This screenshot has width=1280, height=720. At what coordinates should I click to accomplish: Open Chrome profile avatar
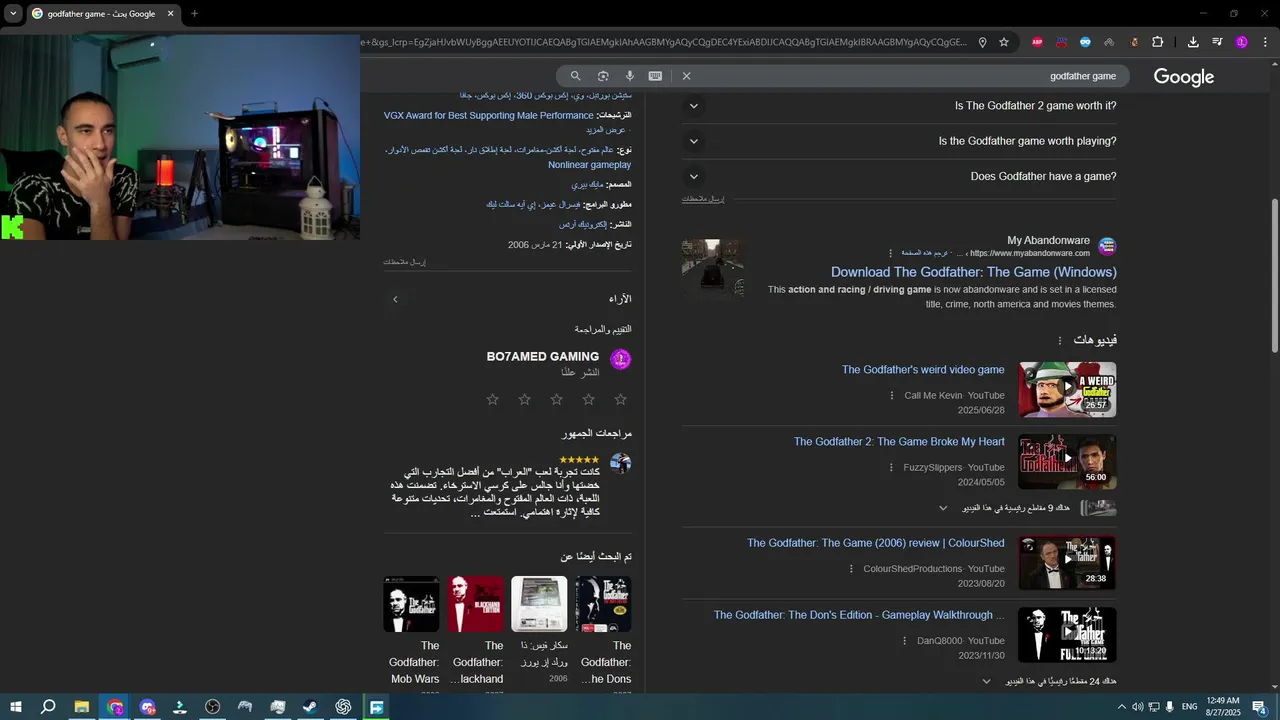[1242, 42]
